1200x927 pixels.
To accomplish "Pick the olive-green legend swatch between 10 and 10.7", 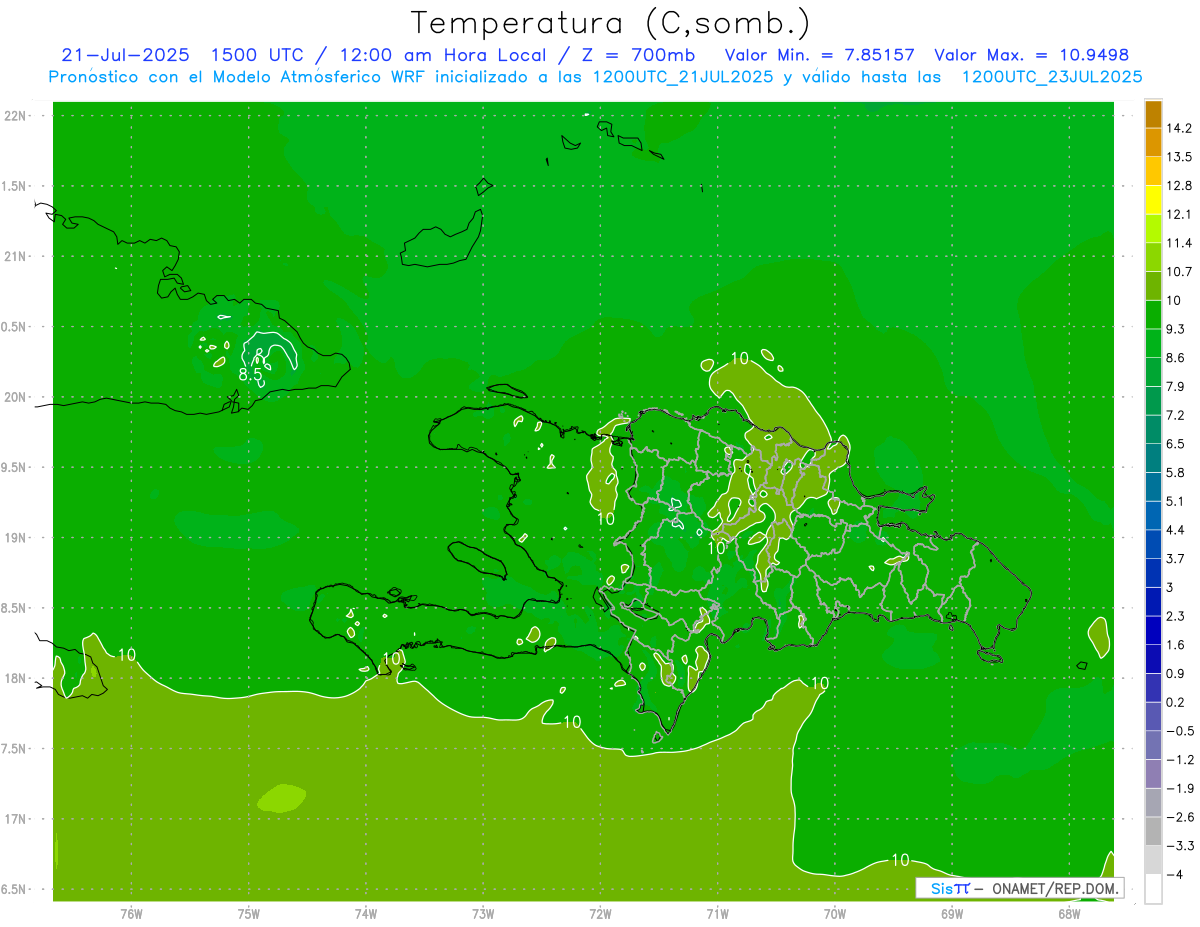I will click(x=1153, y=286).
